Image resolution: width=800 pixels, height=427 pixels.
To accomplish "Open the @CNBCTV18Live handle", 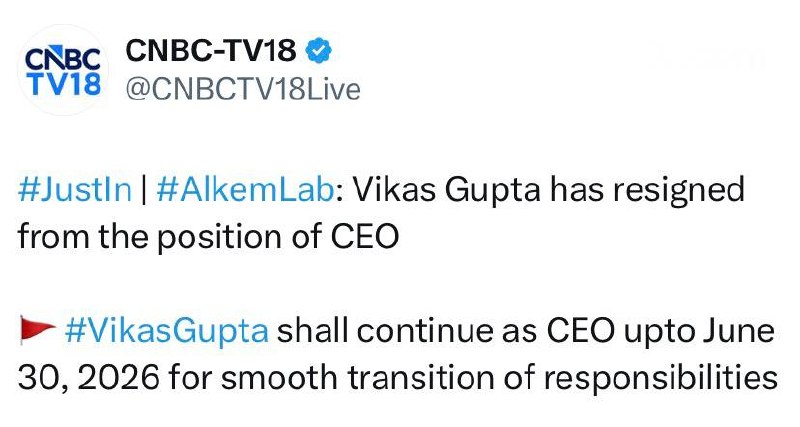I will pos(243,89).
